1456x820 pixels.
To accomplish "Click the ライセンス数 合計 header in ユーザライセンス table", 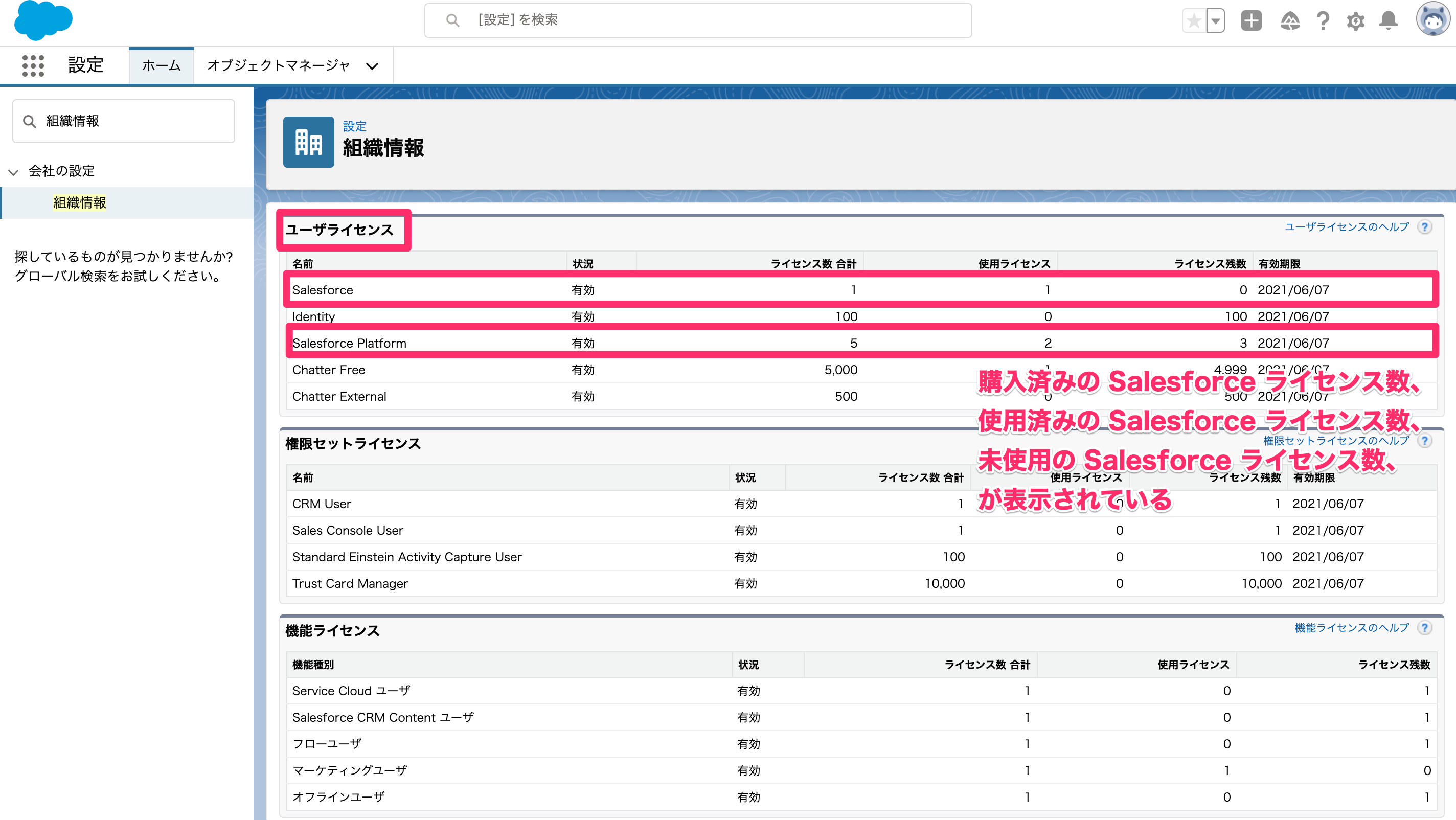I will pyautogui.click(x=813, y=264).
